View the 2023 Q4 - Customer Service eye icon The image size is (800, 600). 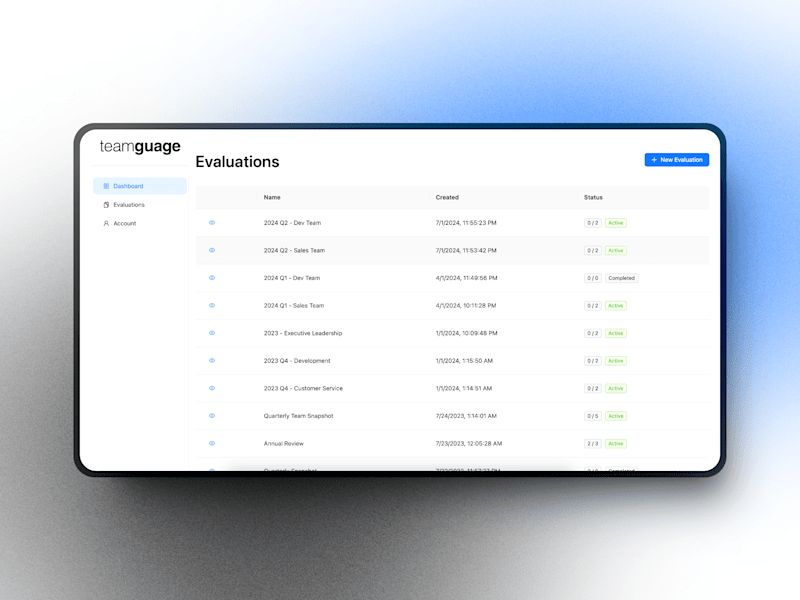212,388
